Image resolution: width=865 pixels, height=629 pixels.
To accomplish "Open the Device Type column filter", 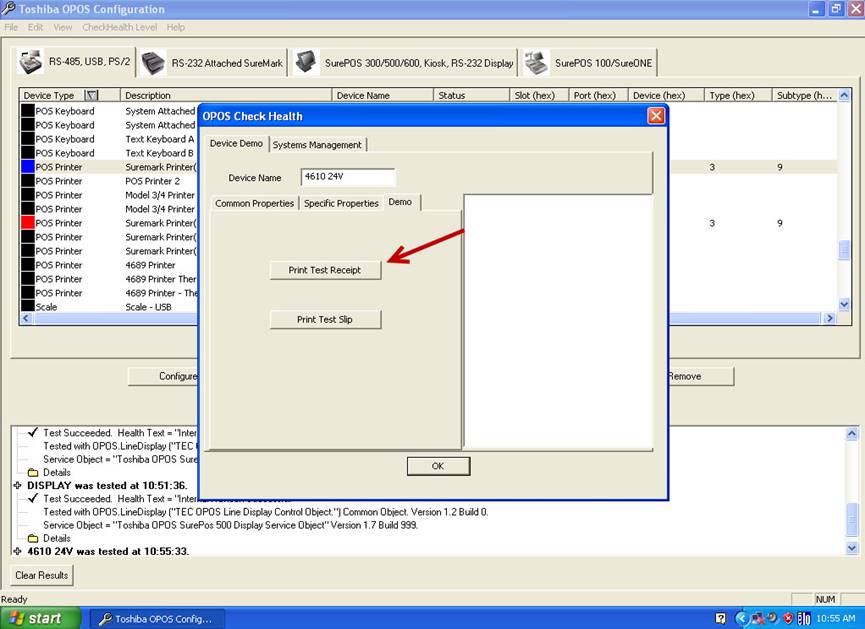I will 92,96.
